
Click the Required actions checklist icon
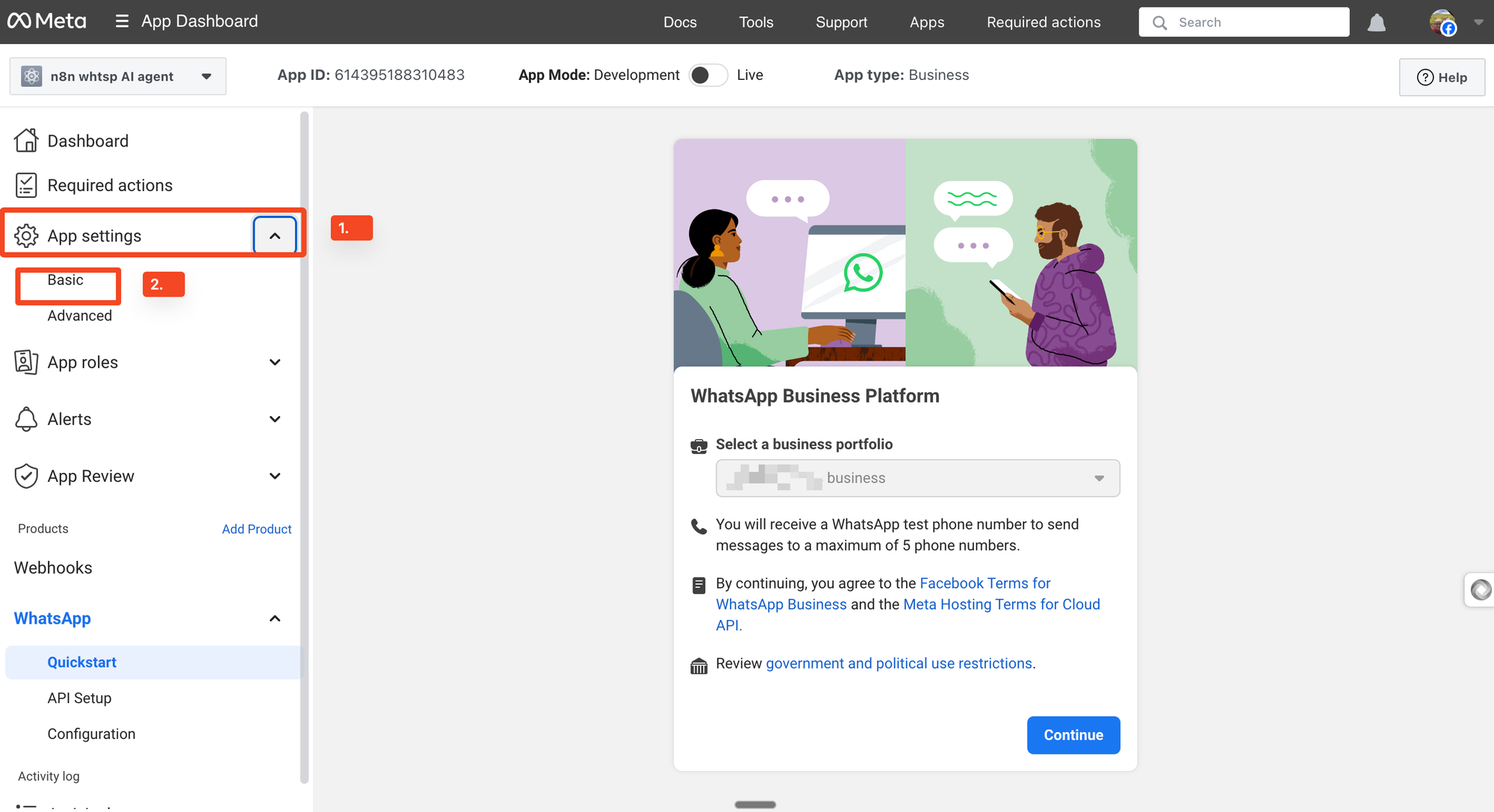point(26,185)
